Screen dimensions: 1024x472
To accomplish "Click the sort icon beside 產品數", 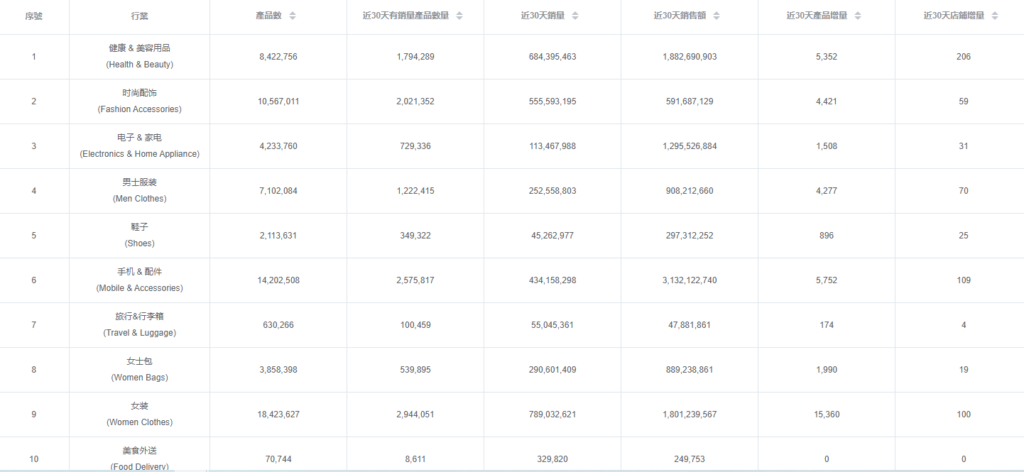I will [x=292, y=17].
